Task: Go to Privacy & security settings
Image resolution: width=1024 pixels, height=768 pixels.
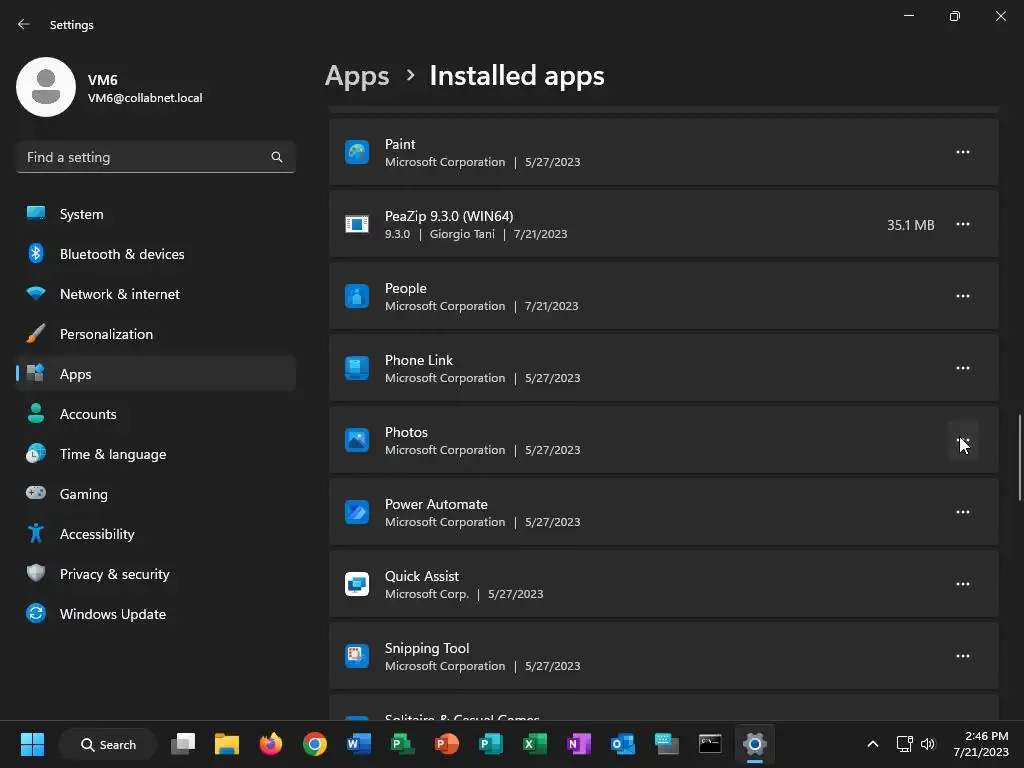Action: click(114, 574)
